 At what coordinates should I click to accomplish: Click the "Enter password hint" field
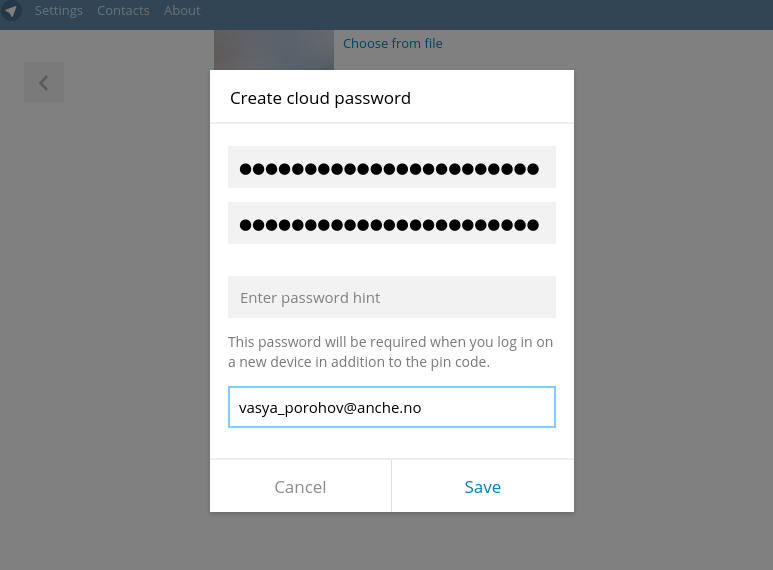tap(391, 298)
